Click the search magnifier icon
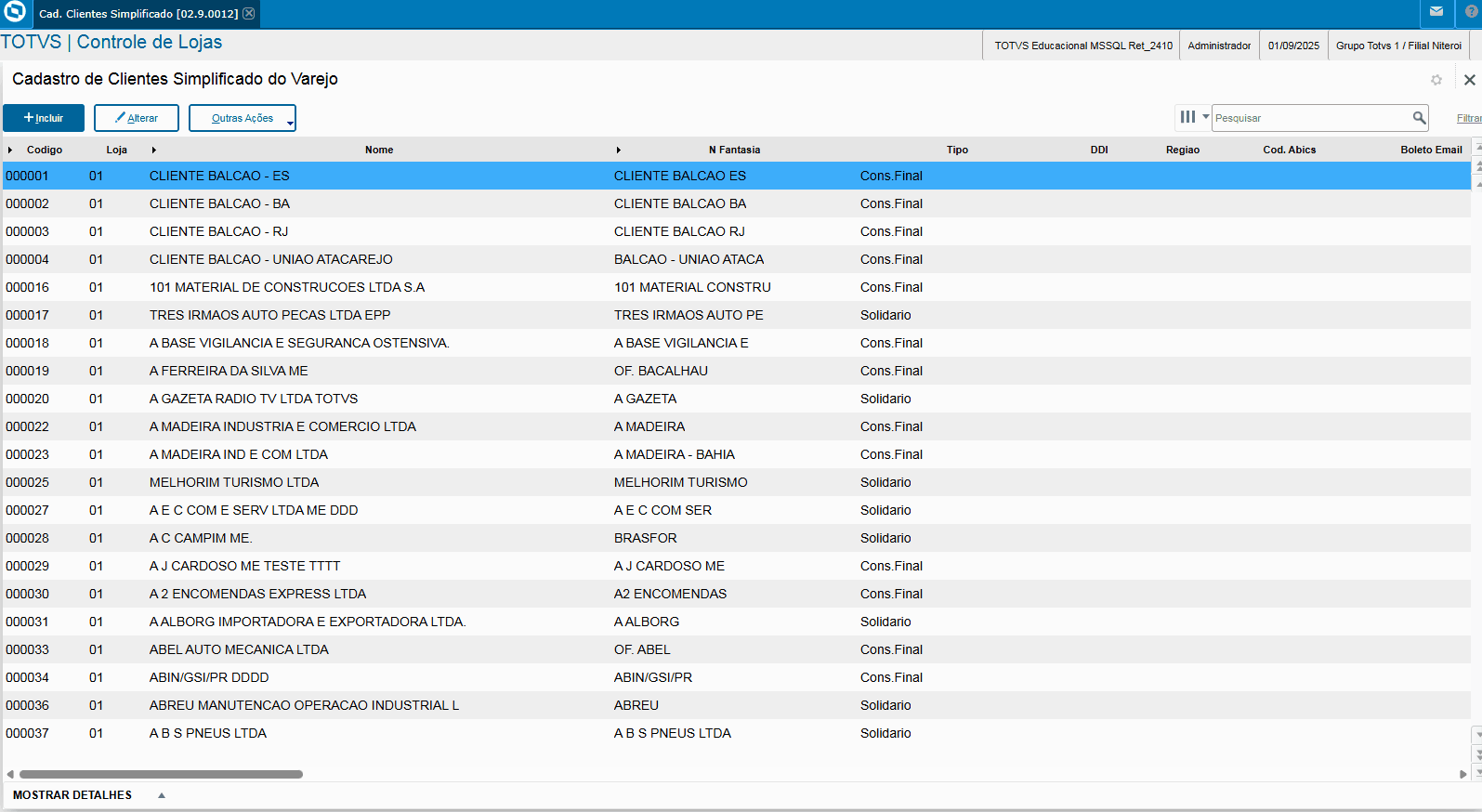 (x=1419, y=118)
